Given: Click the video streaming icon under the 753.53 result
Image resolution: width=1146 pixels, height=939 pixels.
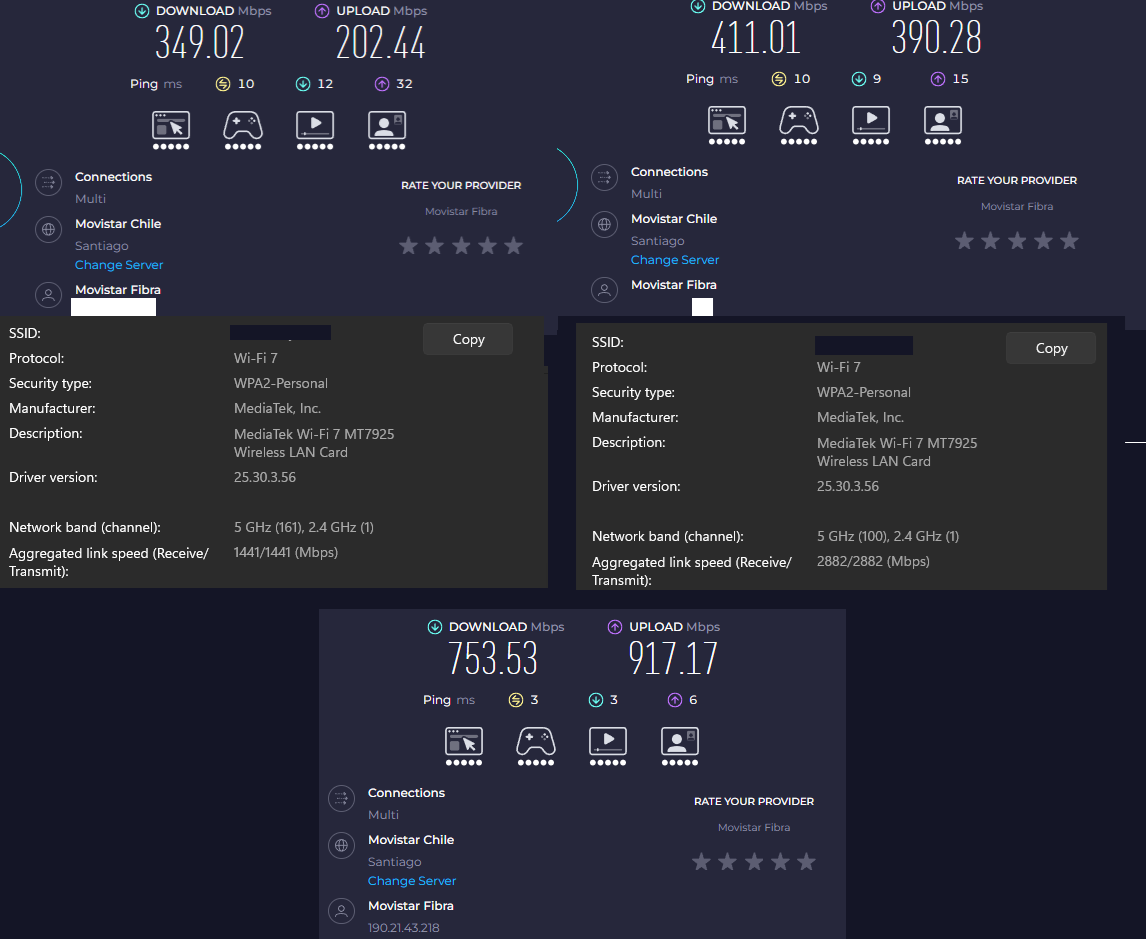Looking at the screenshot, I should point(608,741).
